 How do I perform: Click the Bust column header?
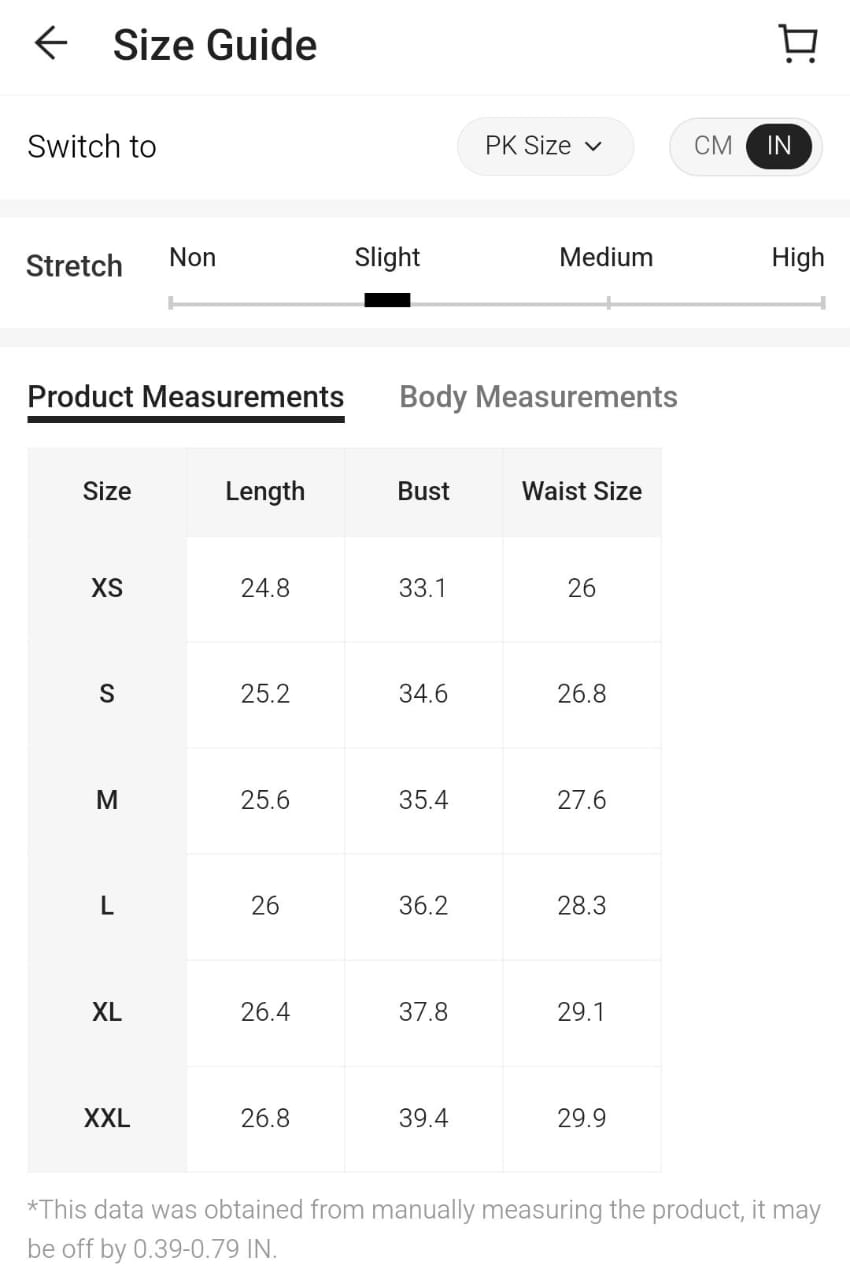tap(423, 491)
